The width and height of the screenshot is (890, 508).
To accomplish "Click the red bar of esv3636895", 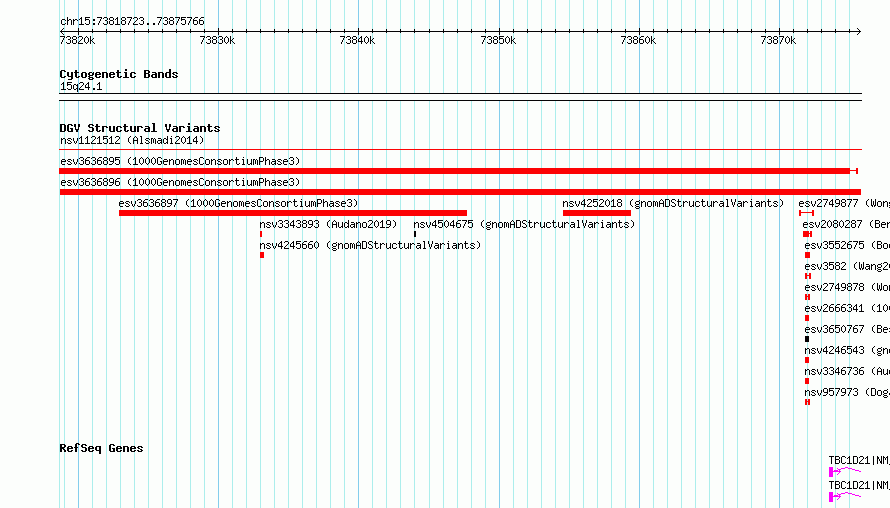I will 458,171.
